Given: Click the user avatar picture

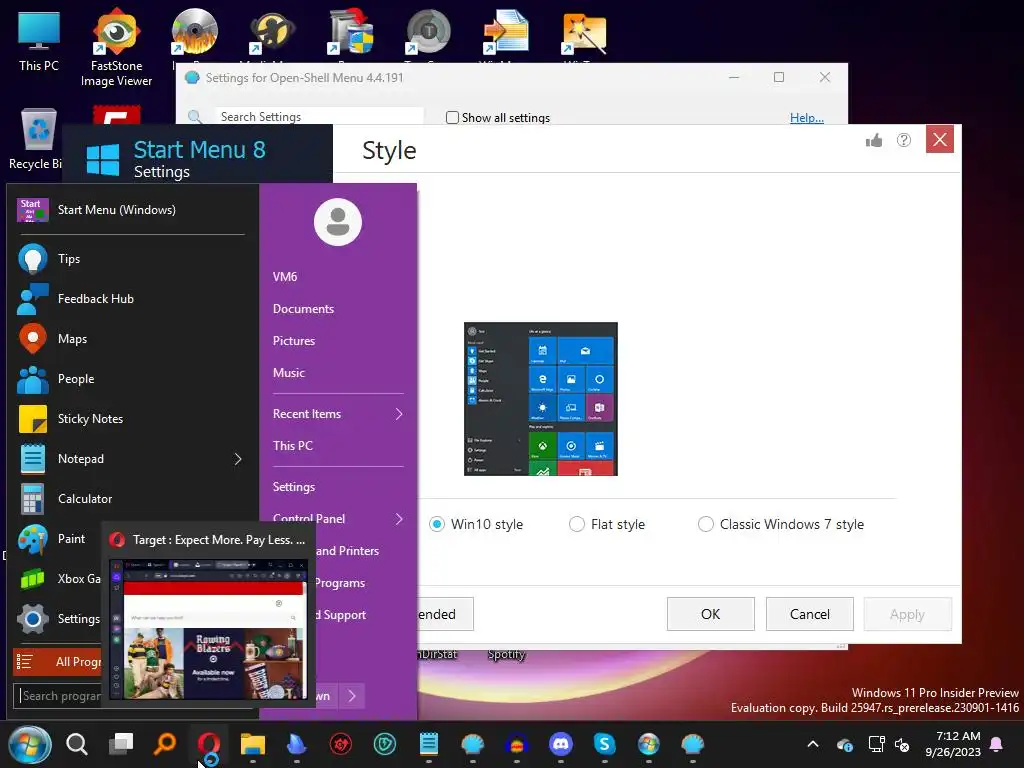Looking at the screenshot, I should point(338,222).
